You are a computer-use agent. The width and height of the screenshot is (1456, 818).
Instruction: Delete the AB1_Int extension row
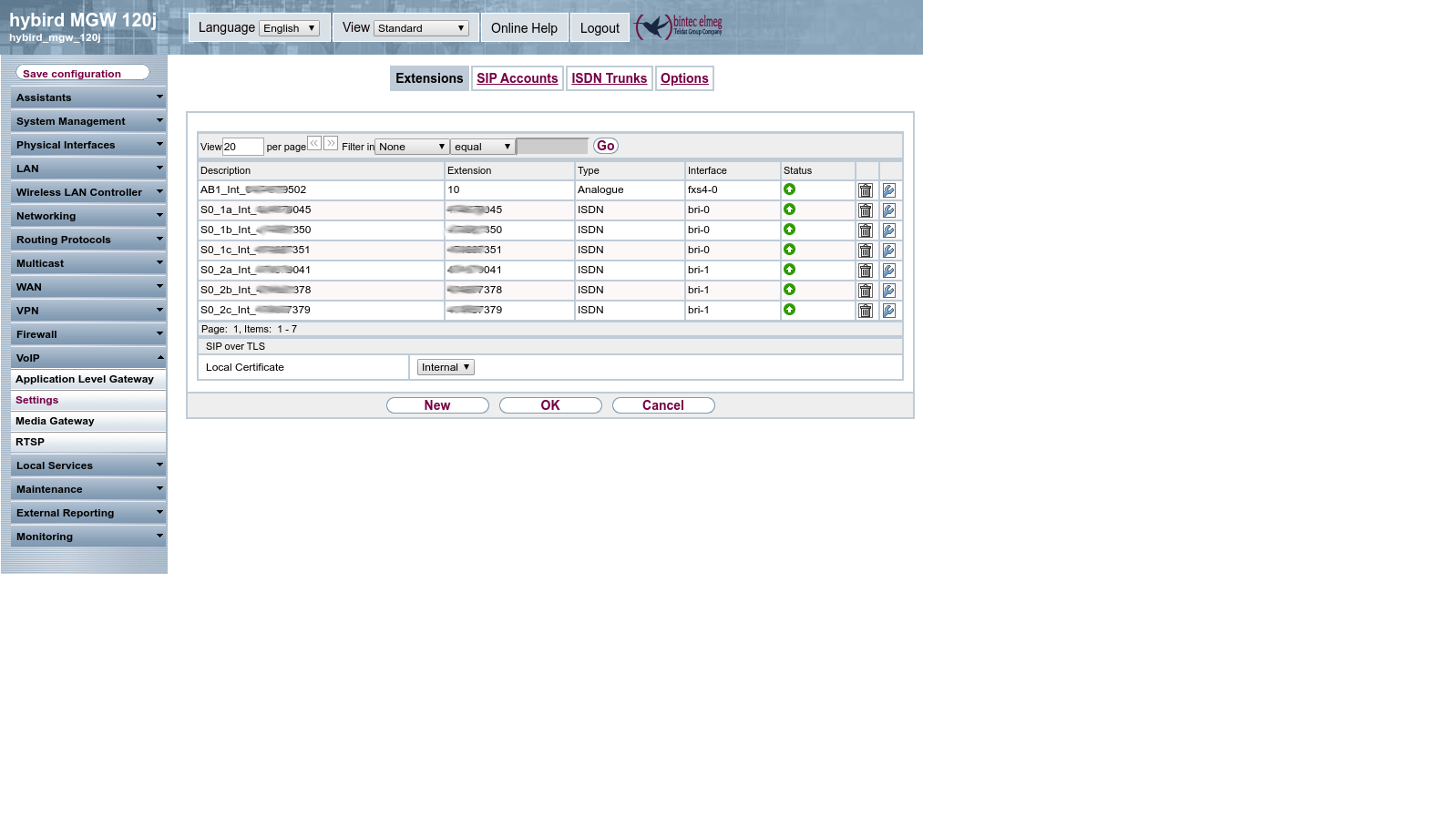866,190
